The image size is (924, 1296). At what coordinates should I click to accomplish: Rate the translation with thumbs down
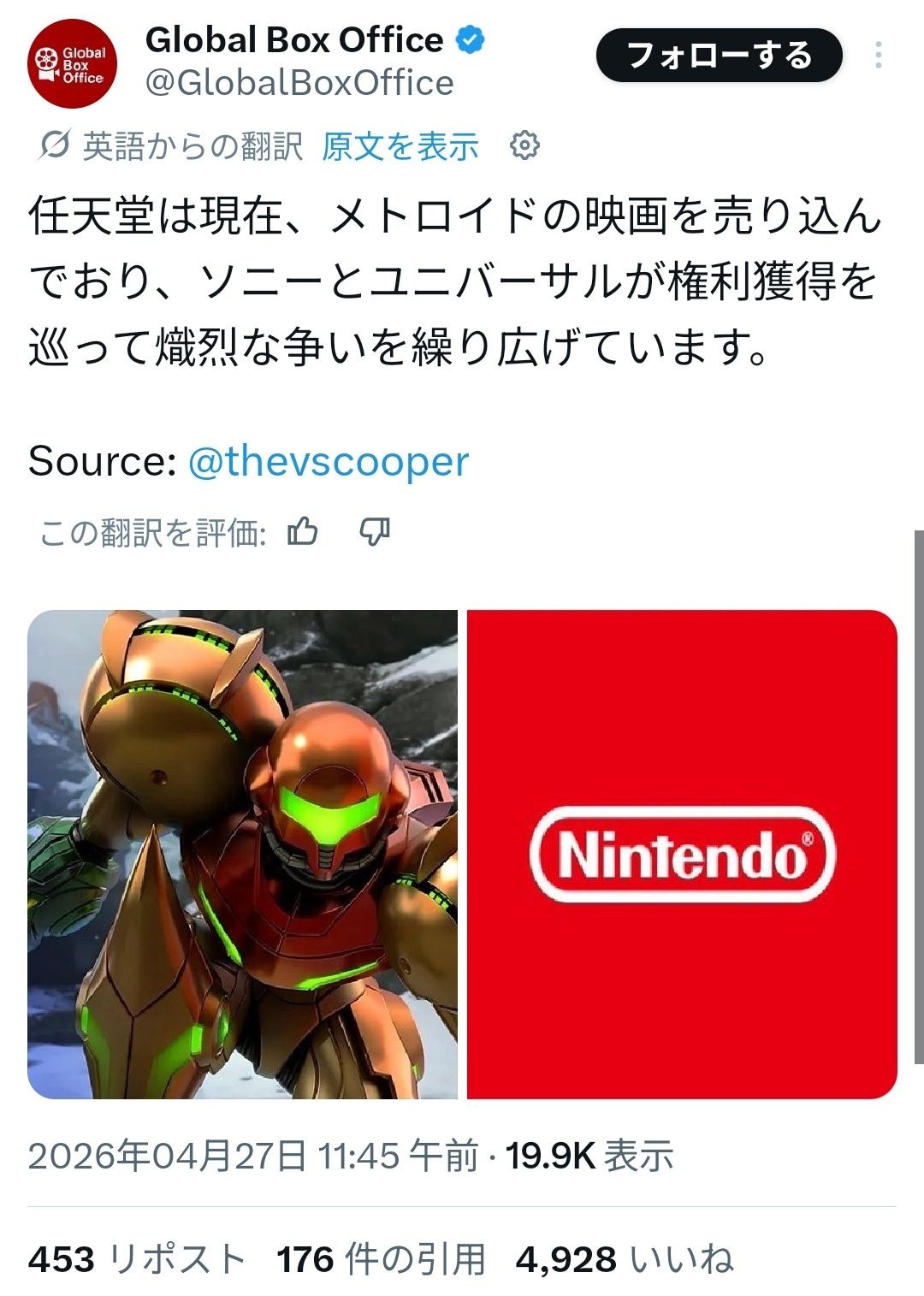pyautogui.click(x=375, y=532)
